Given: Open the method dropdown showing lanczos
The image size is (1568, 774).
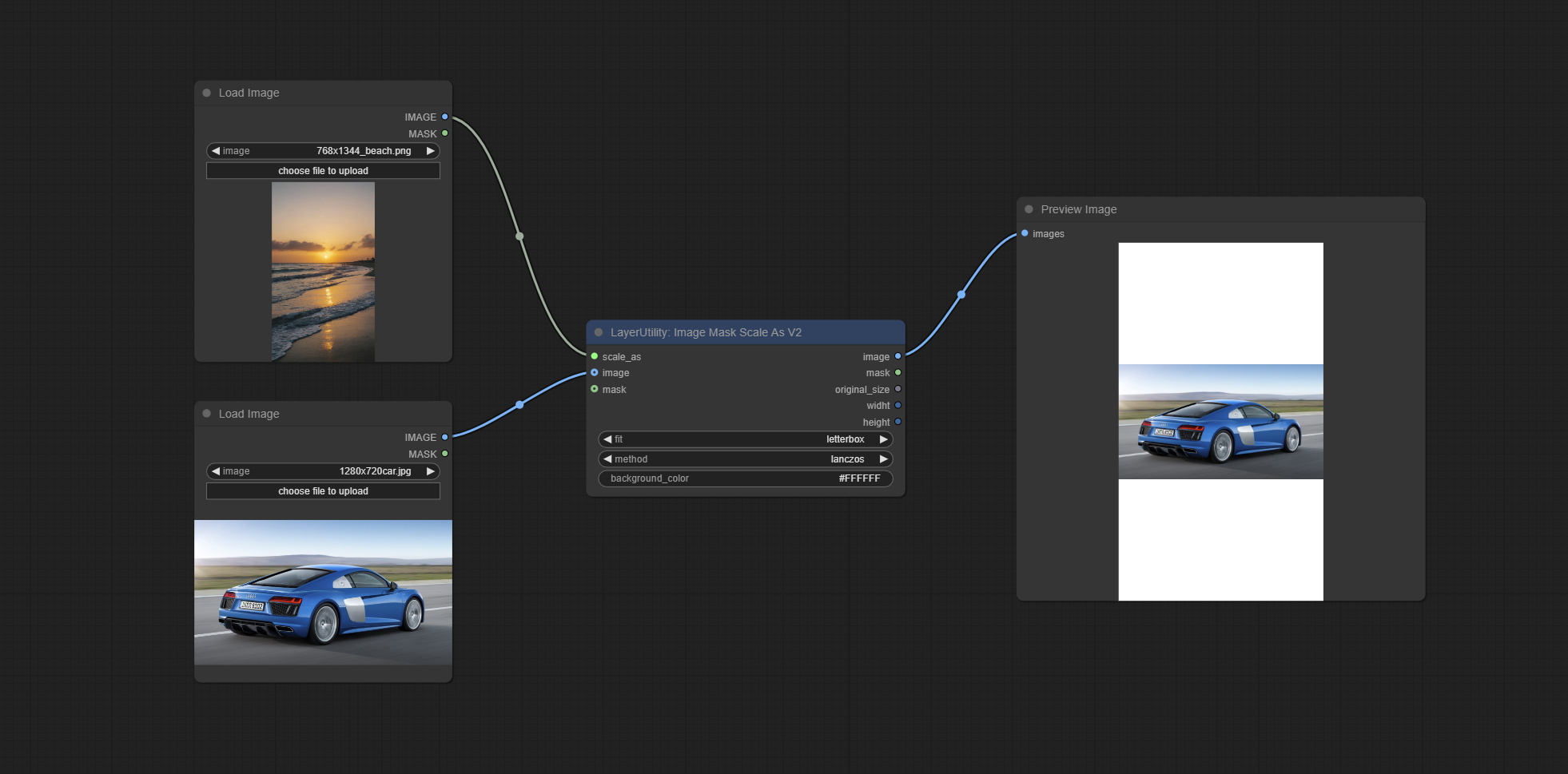Looking at the screenshot, I should [745, 459].
